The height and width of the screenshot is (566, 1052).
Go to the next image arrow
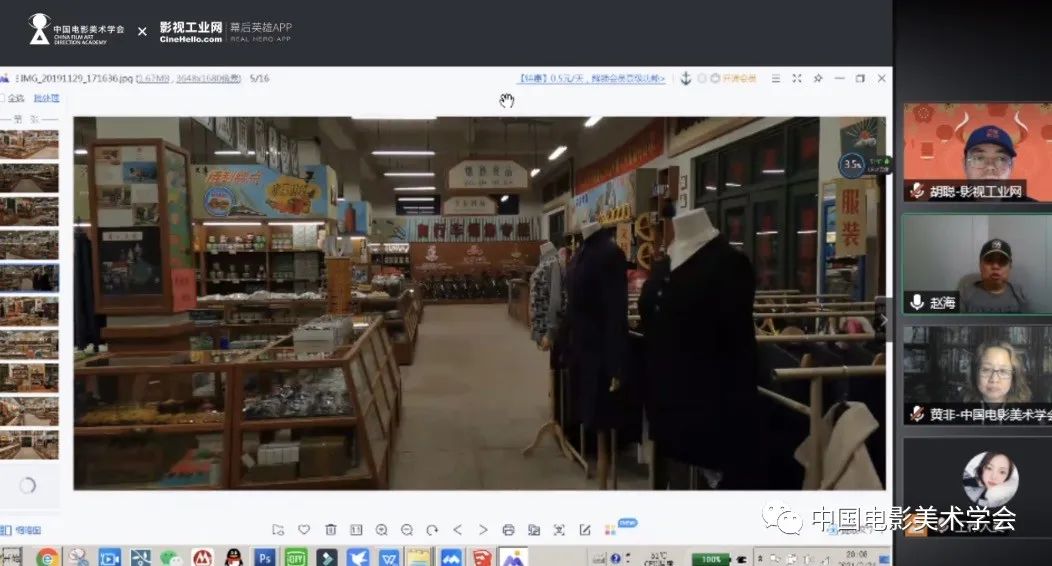[483, 530]
